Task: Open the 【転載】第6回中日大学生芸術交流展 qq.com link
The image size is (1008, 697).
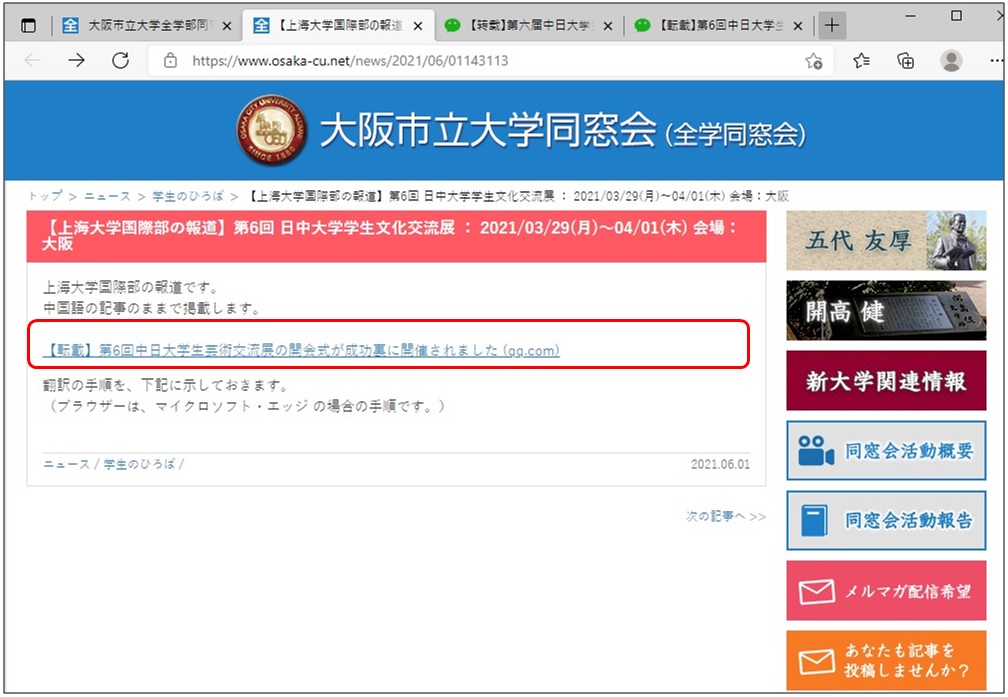Action: click(x=302, y=350)
